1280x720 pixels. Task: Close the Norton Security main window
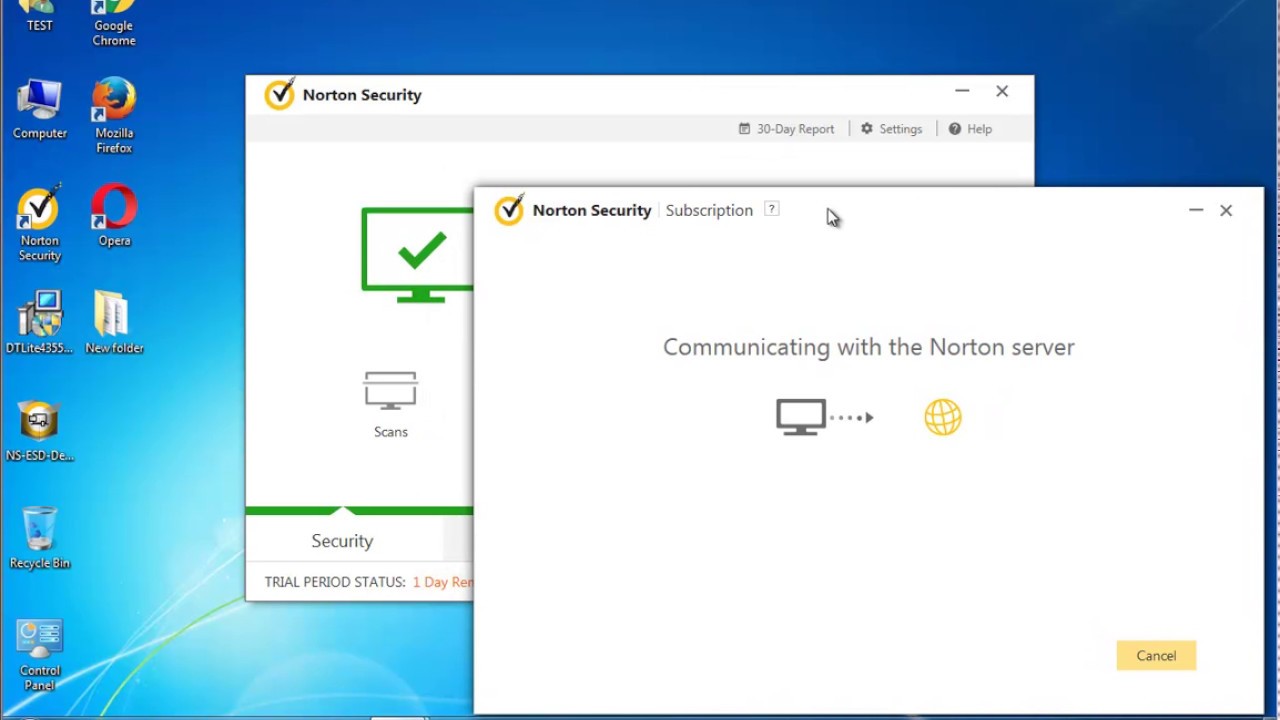pos(1002,91)
